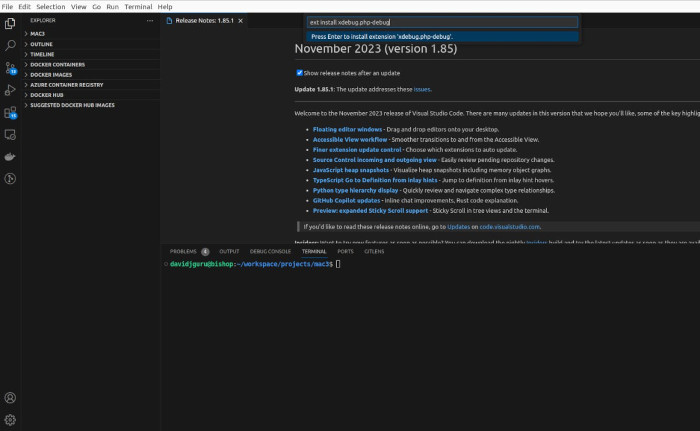Visit the code.visualstudio.com link
The image size is (700, 431).
click(509, 227)
